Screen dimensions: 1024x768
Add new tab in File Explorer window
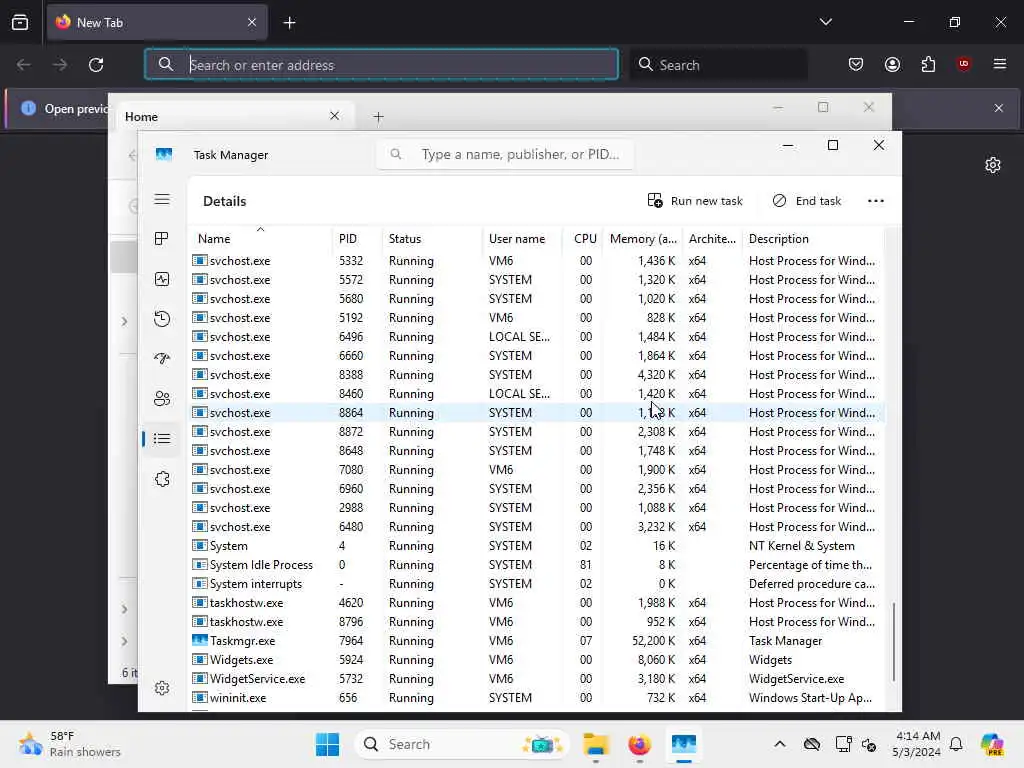tap(378, 117)
